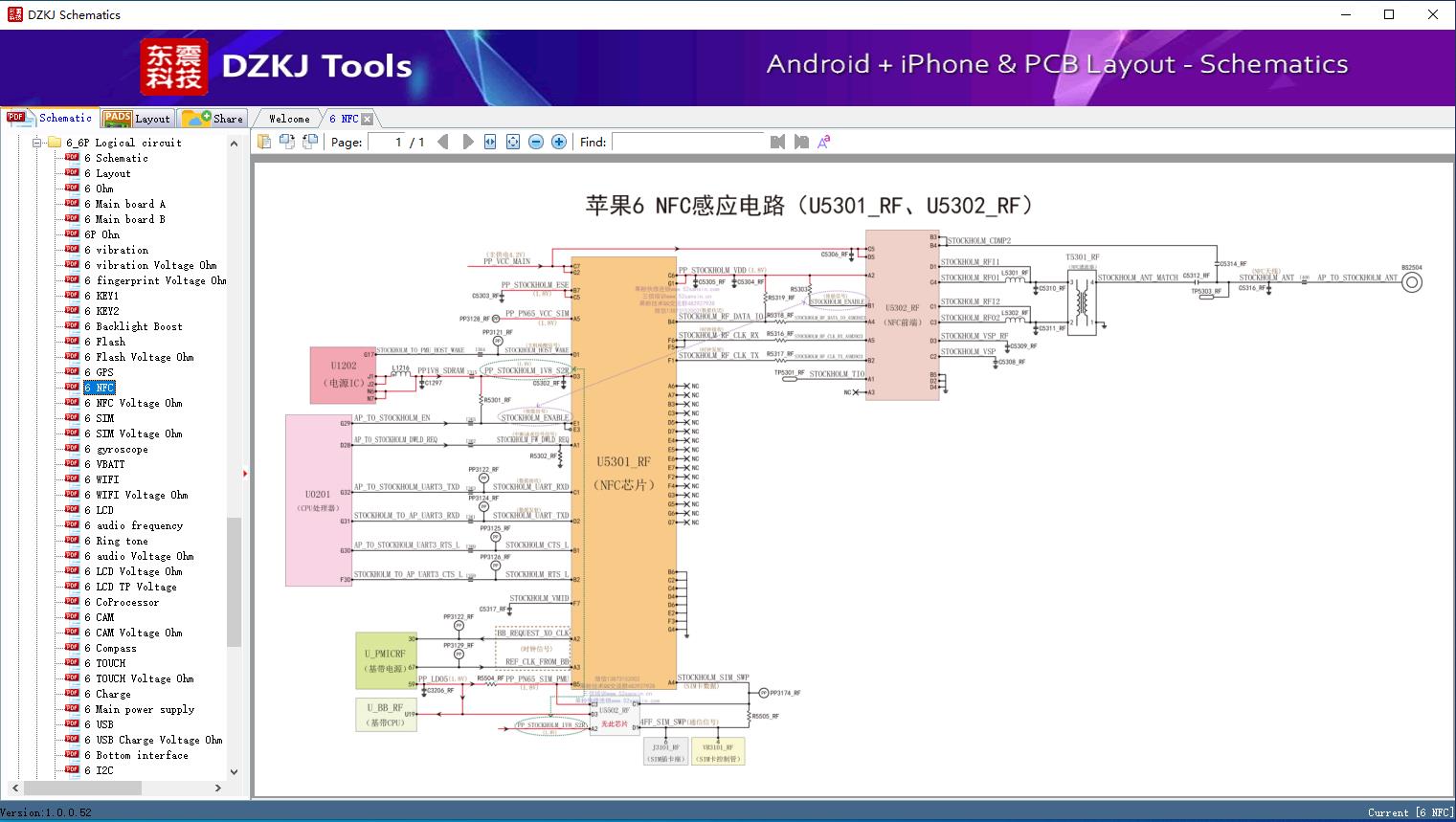Viewport: 1456px width, 822px height.
Task: Select 6 CoProcessor entry
Action: 122,602
